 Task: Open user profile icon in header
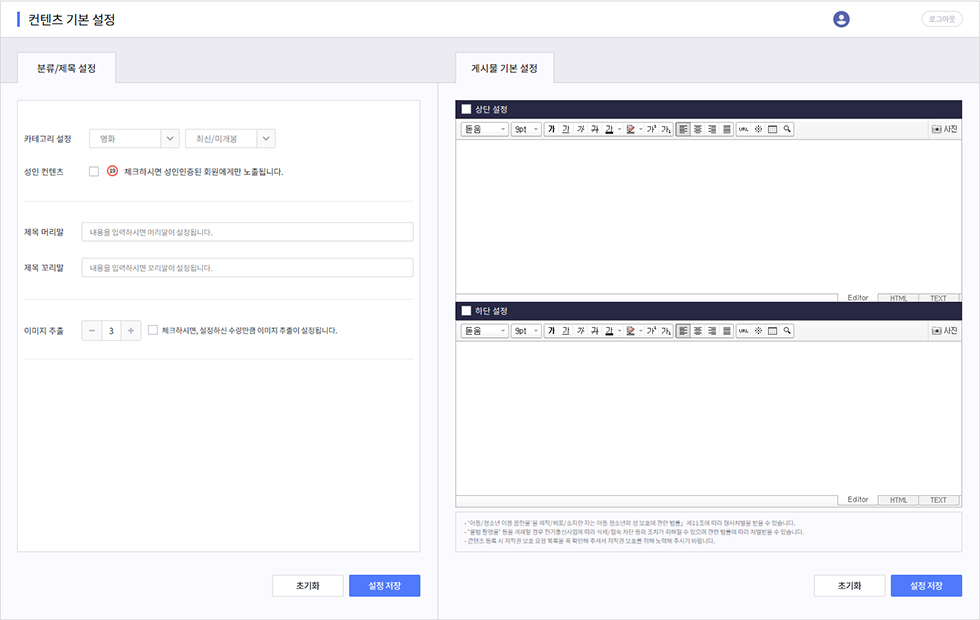pos(841,19)
